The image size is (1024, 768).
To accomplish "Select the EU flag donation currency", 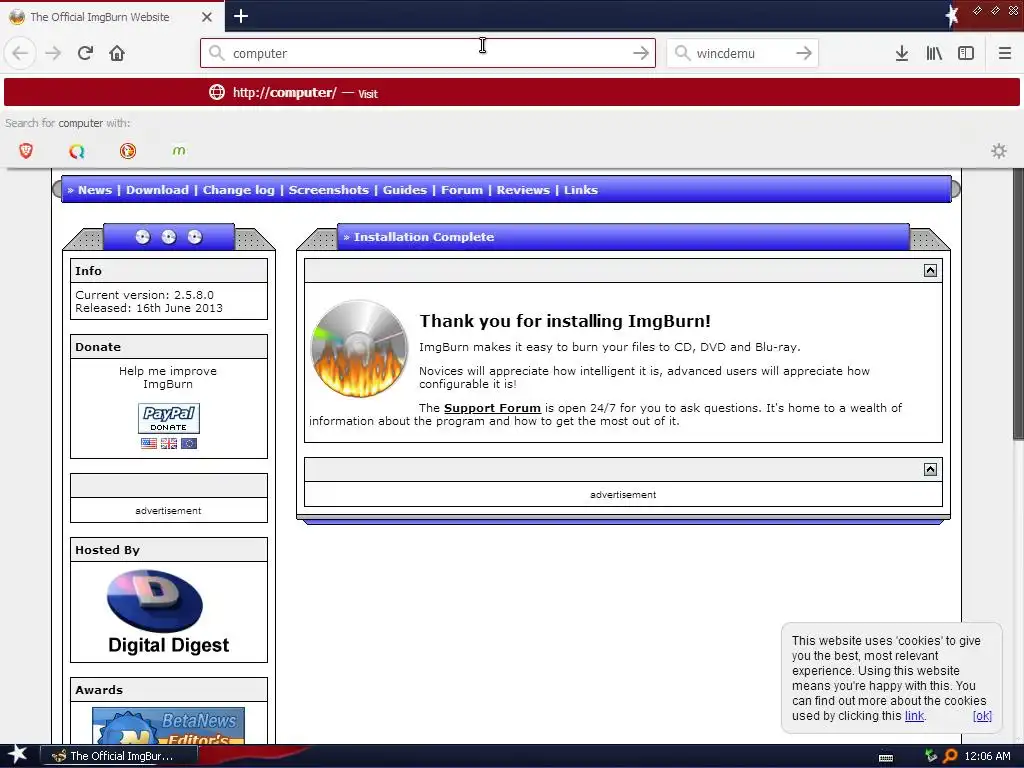I will [189, 443].
